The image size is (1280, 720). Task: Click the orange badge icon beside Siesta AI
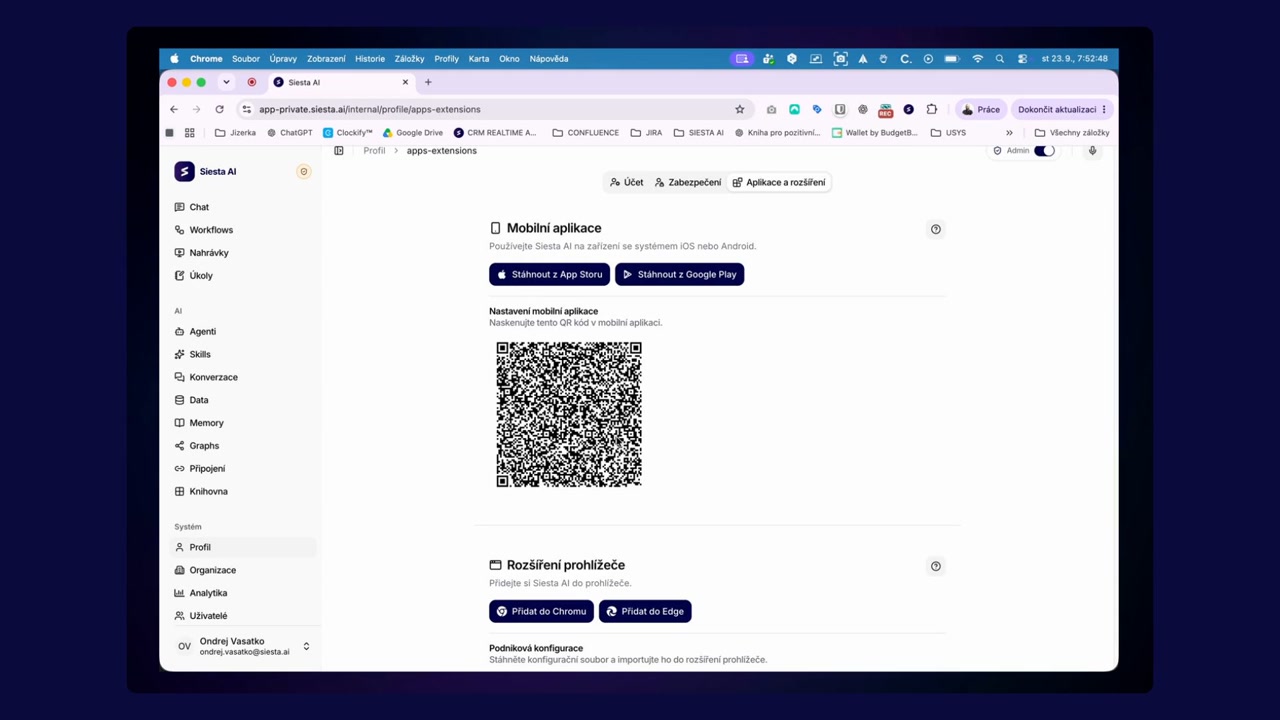tap(304, 171)
